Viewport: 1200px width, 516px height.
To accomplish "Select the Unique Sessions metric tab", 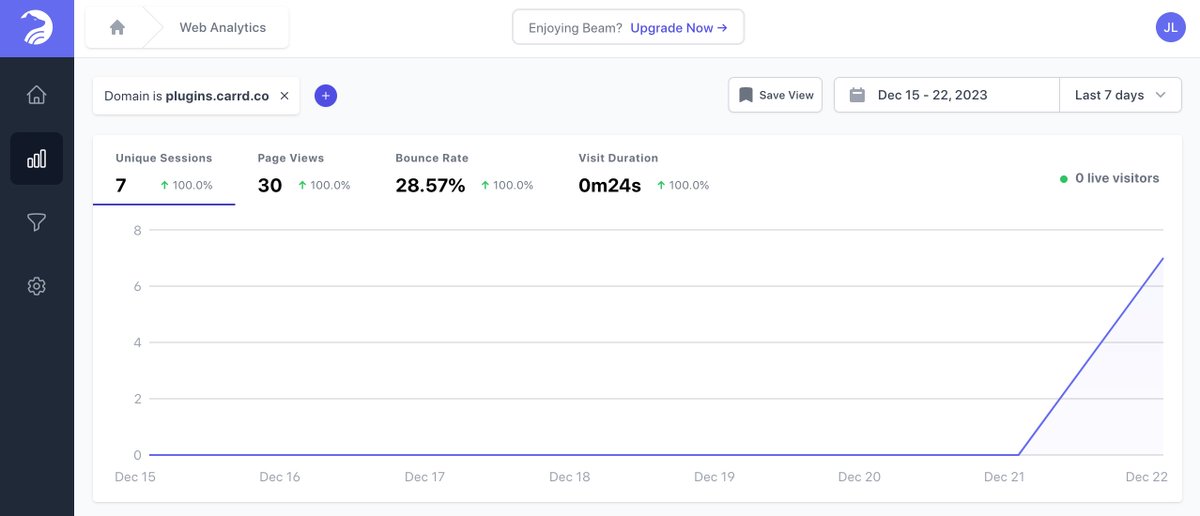I will point(164,173).
